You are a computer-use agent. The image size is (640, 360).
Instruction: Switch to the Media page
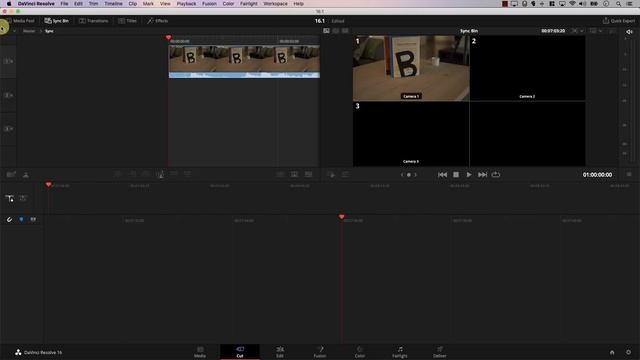pos(200,352)
